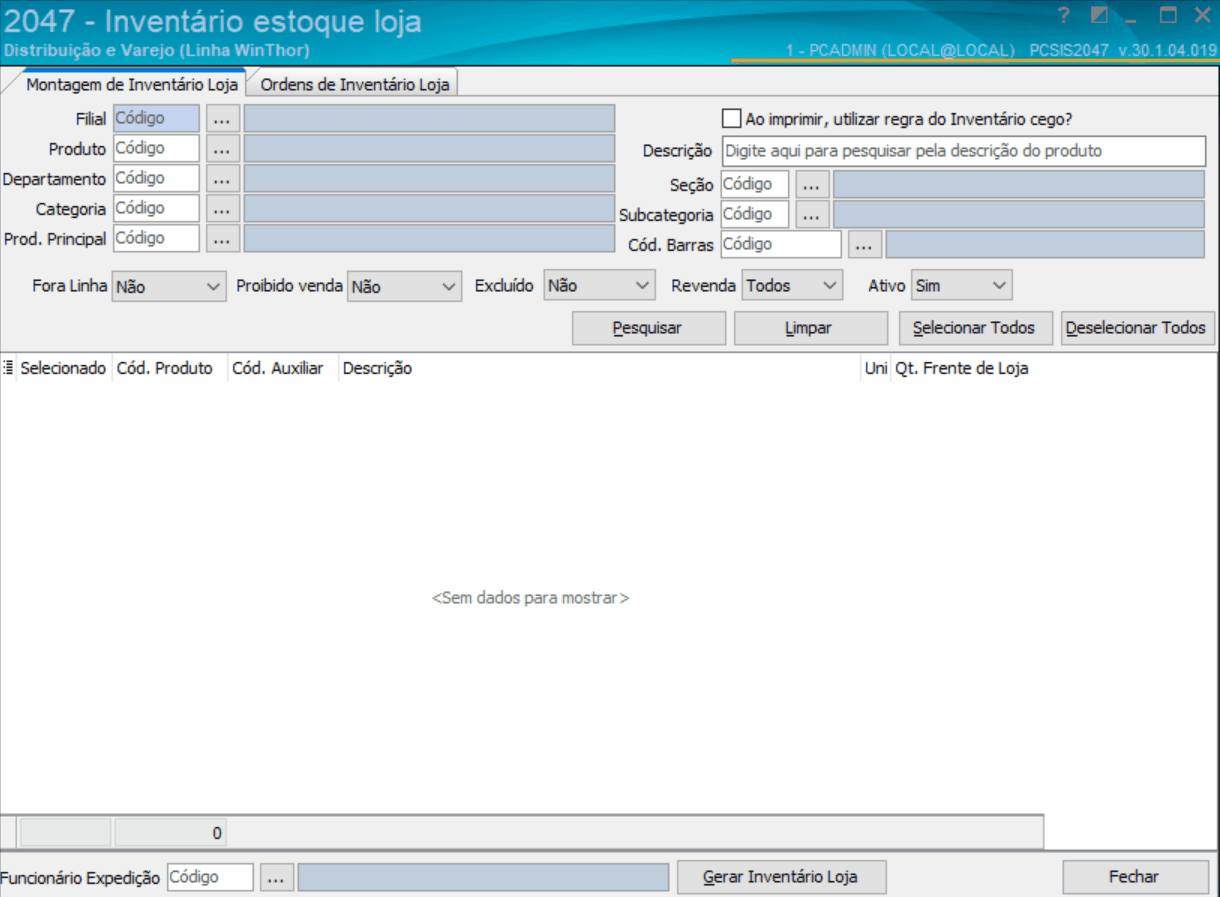Screen dimensions: 1220x897
Task: Focus the Categoria code field
Action: pyautogui.click(x=156, y=208)
